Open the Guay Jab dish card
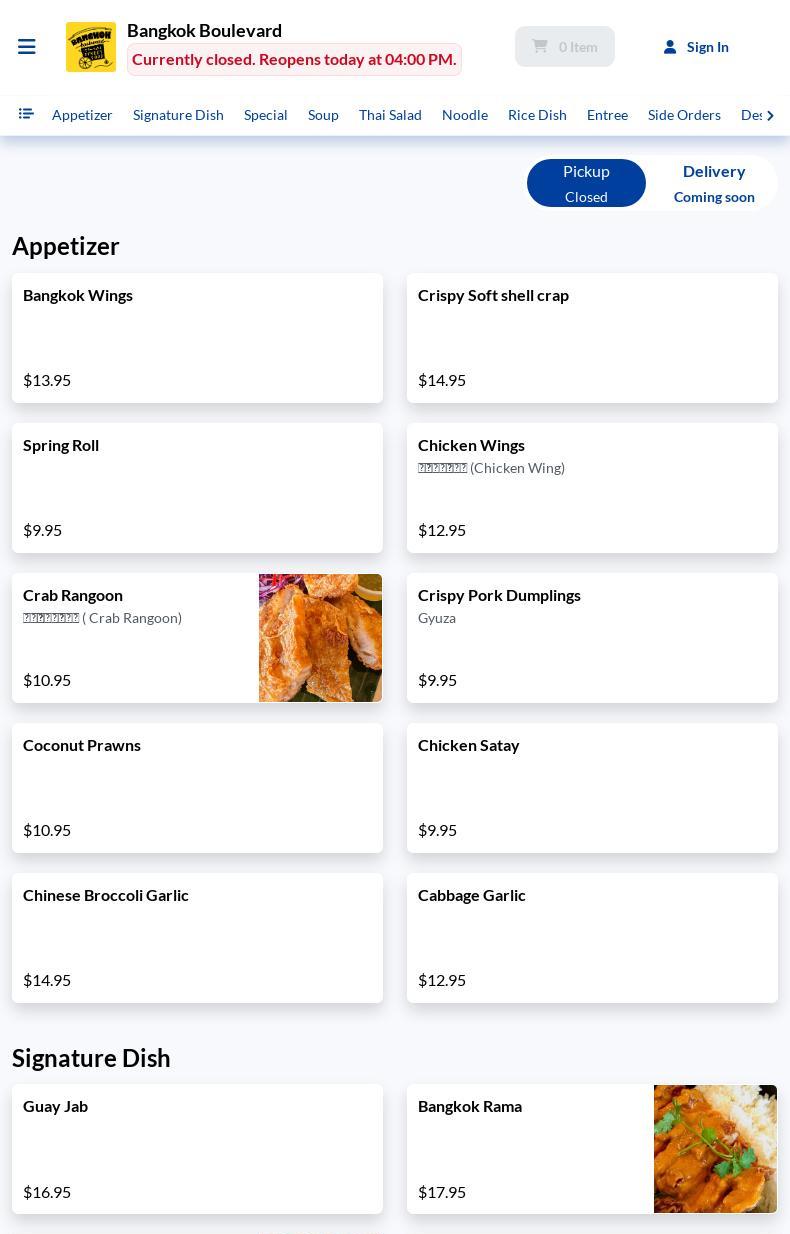The width and height of the screenshot is (790, 1234). [197, 1149]
